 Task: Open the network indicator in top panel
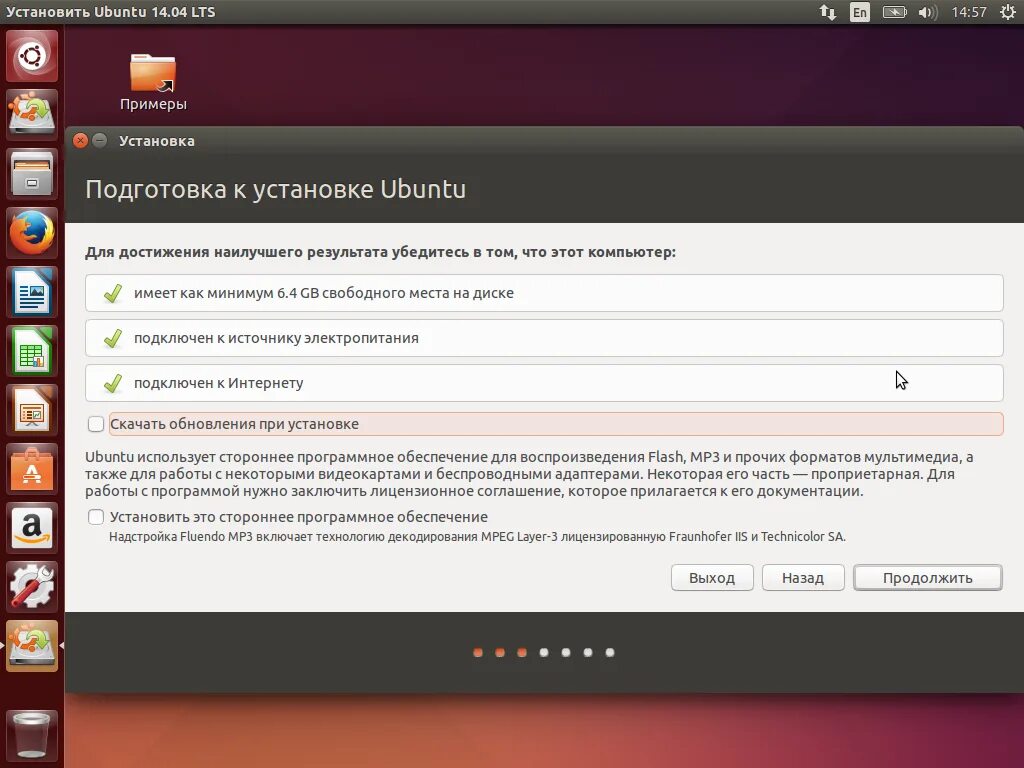tap(827, 12)
